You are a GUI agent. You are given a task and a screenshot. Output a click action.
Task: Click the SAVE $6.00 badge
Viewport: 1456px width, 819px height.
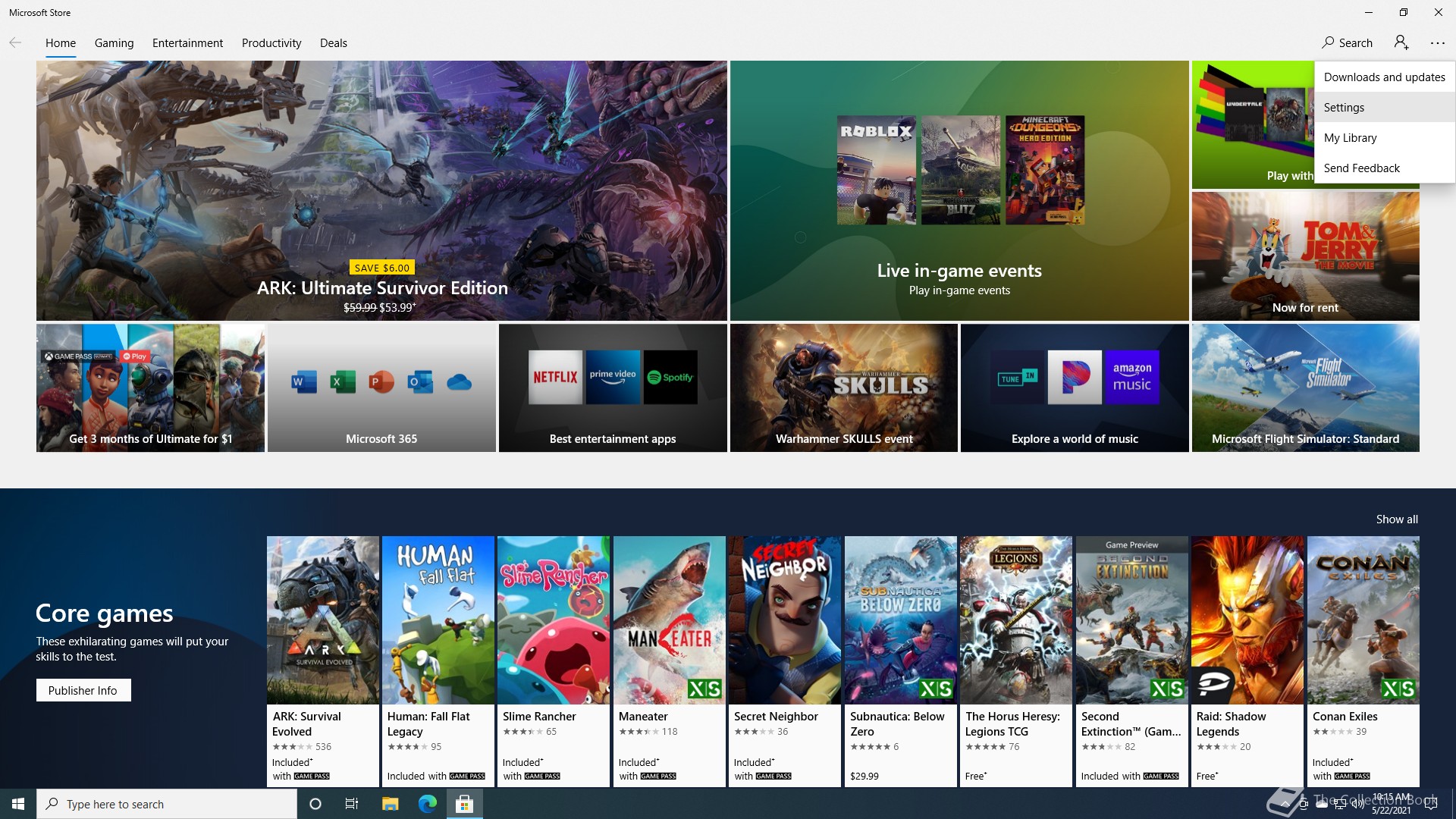pyautogui.click(x=382, y=268)
